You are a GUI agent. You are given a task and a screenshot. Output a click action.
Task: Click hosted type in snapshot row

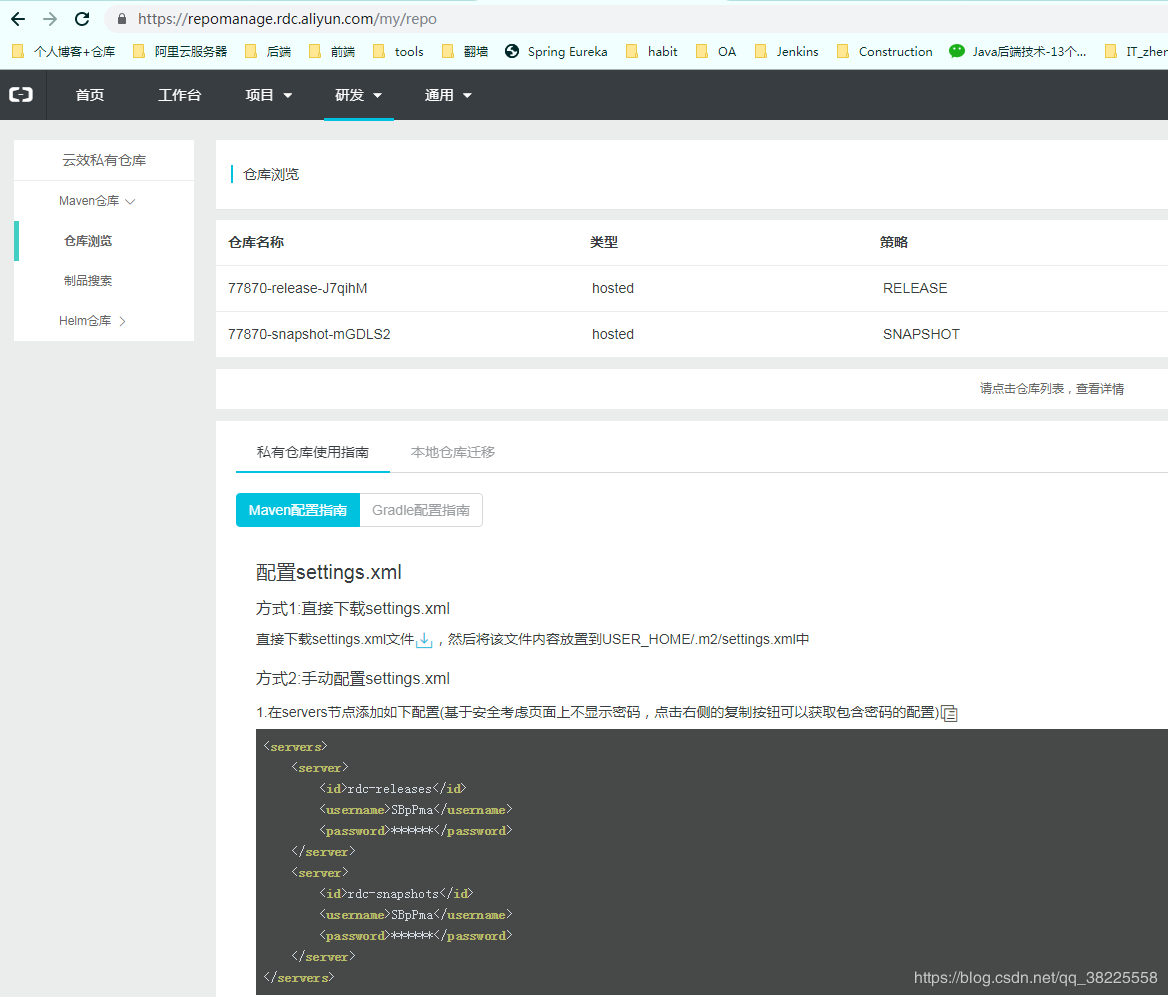tap(613, 335)
